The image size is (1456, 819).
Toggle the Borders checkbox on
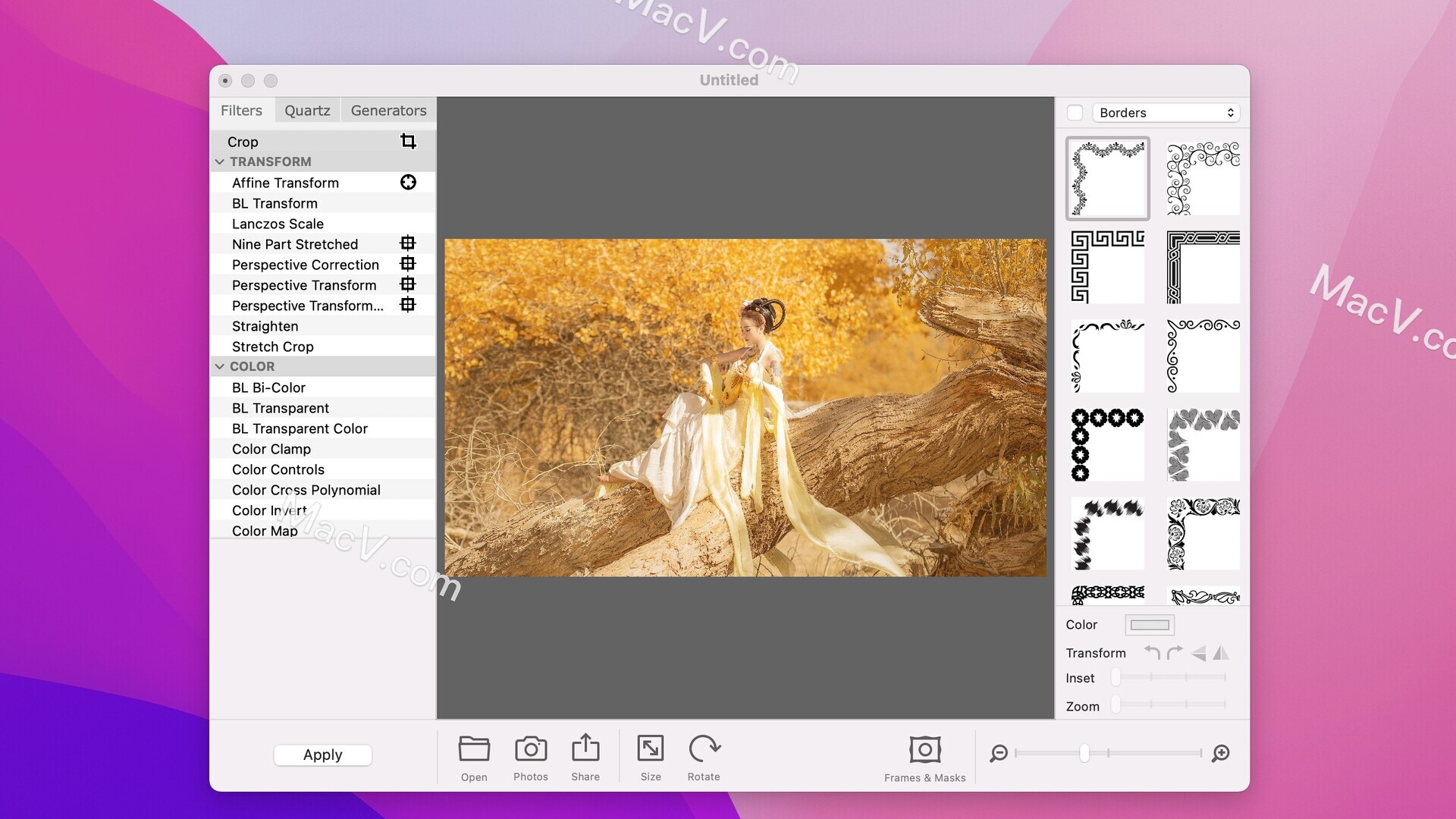click(1075, 112)
